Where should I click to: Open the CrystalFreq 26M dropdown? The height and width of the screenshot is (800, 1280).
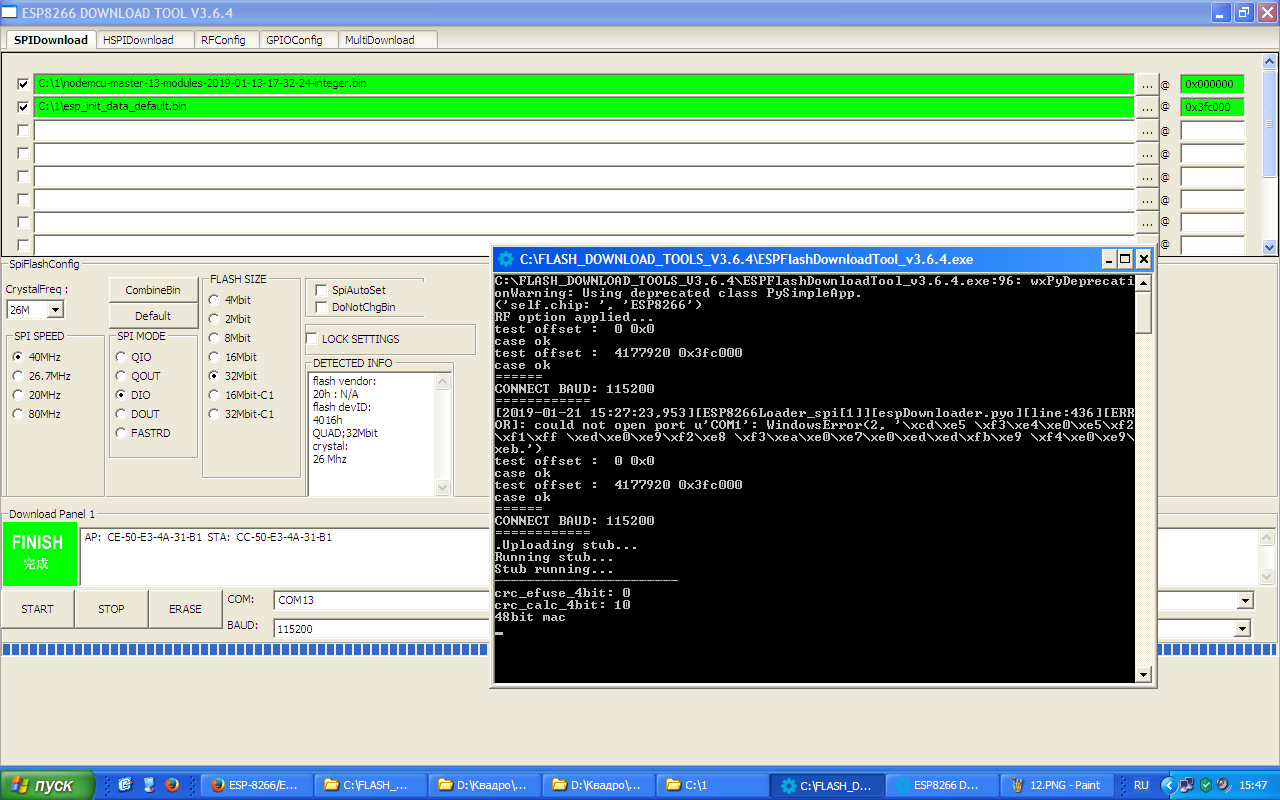[x=55, y=310]
